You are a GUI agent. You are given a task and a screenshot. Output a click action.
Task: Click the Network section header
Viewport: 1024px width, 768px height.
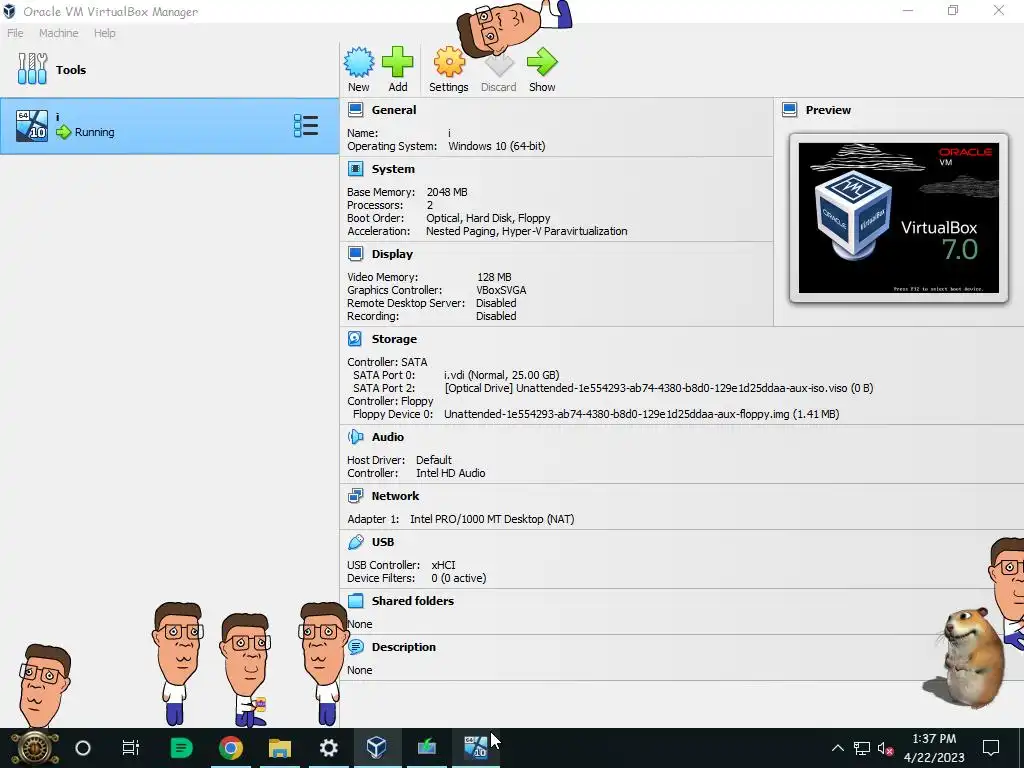[395, 496]
